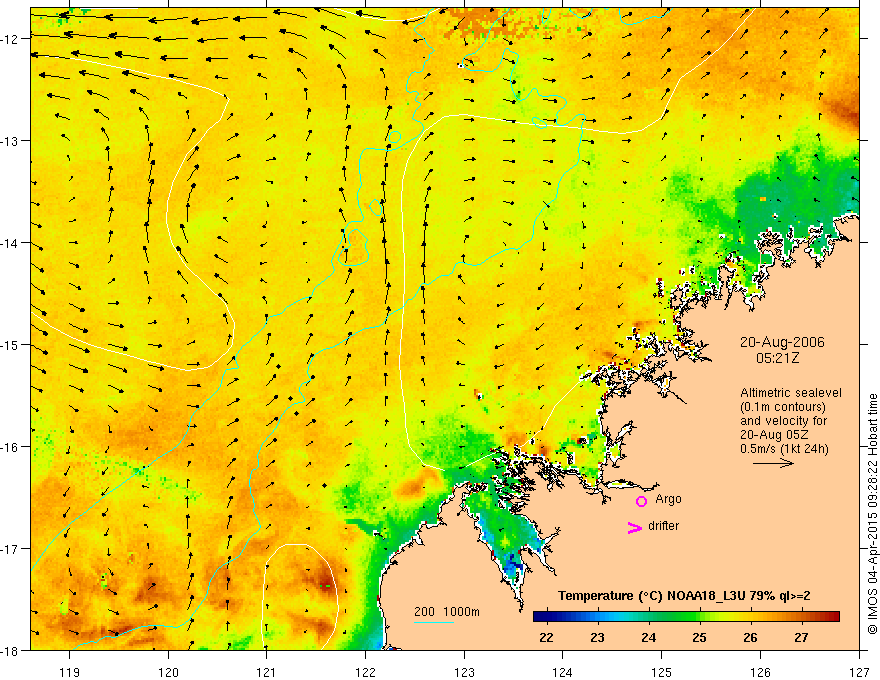The image size is (880, 680).
Task: Click the colorbar tick label 27
Action: (801, 637)
